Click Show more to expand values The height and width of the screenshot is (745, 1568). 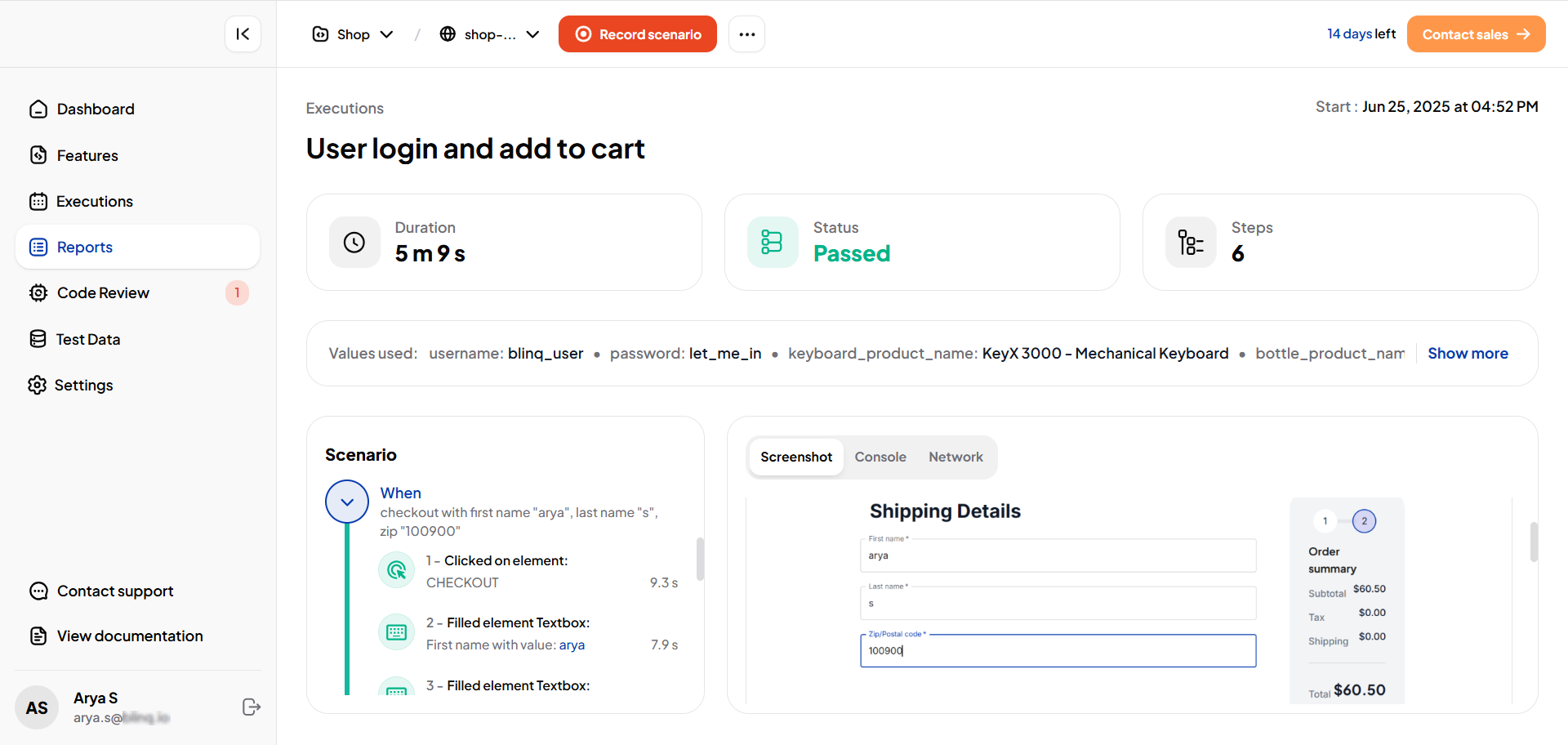[x=1468, y=353]
